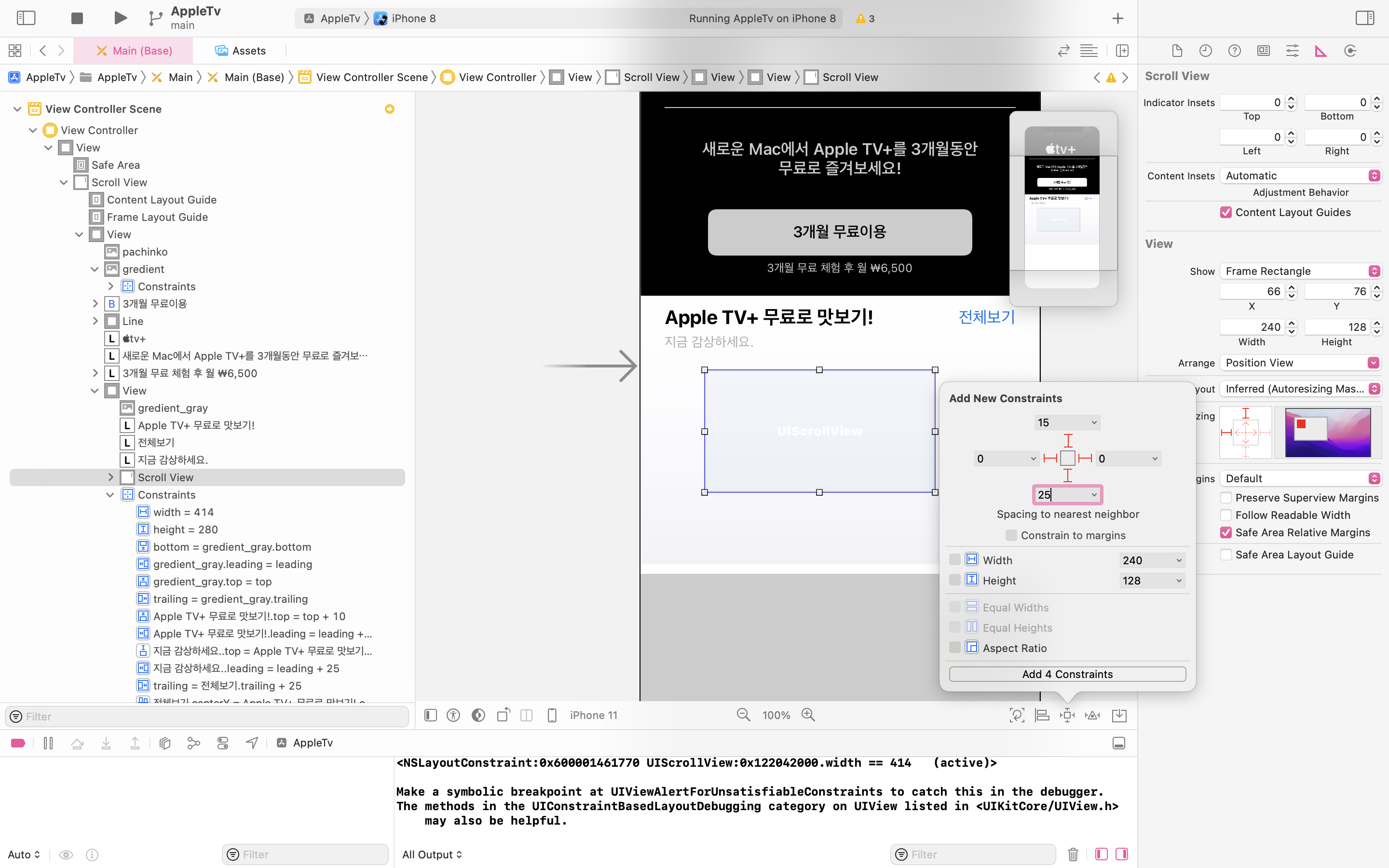Choose iPhone 8 run destination
This screenshot has width=1389, height=868.
405,18
